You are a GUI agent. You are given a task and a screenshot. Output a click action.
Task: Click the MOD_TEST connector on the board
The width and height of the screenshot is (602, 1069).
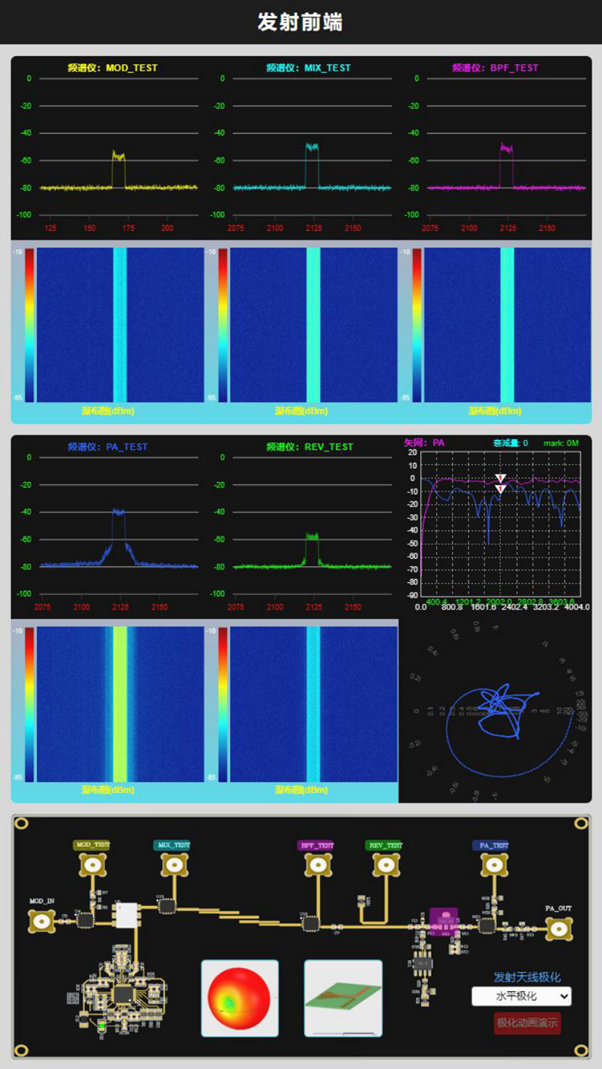(94, 868)
